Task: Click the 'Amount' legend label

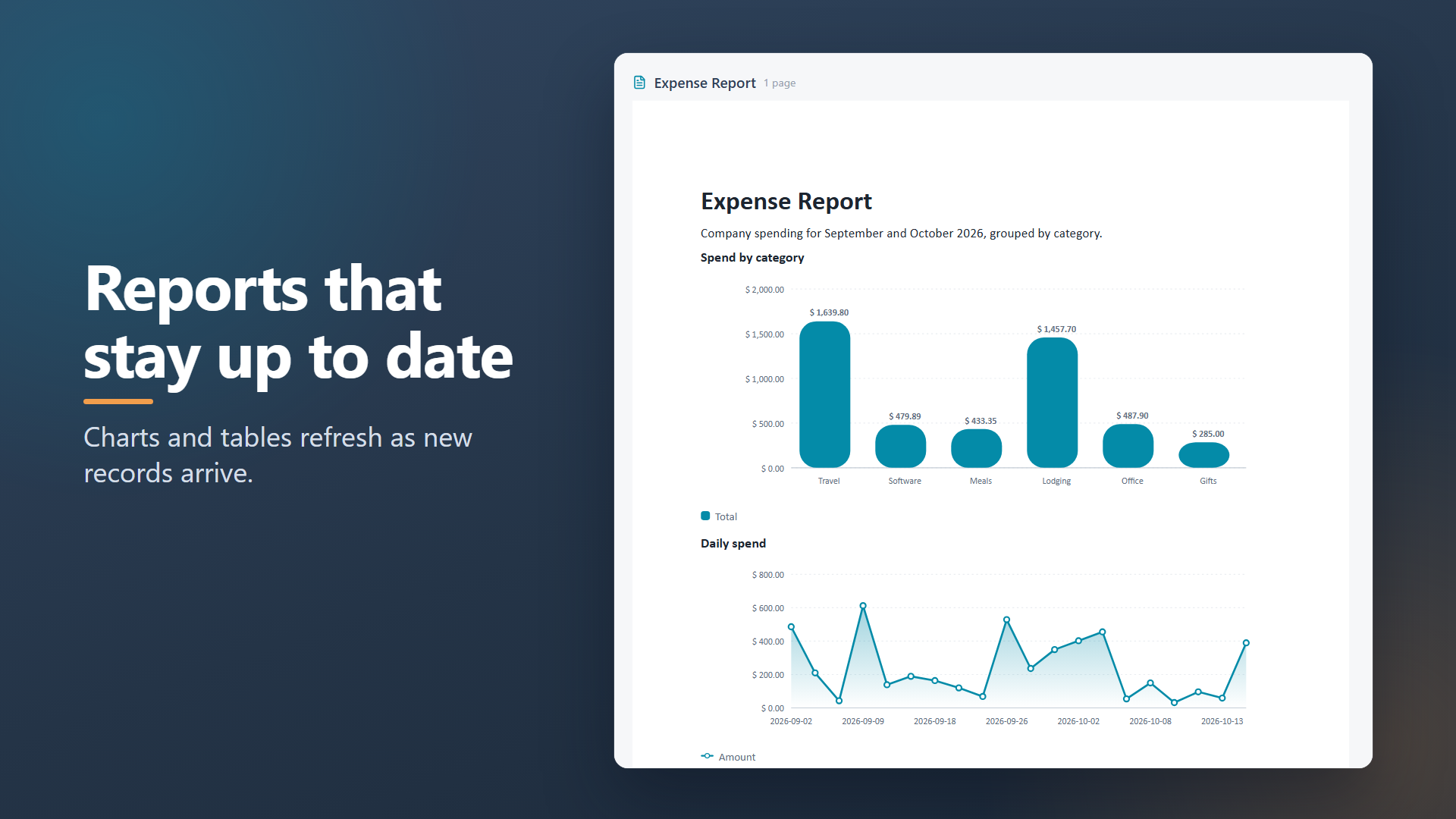Action: click(x=737, y=757)
